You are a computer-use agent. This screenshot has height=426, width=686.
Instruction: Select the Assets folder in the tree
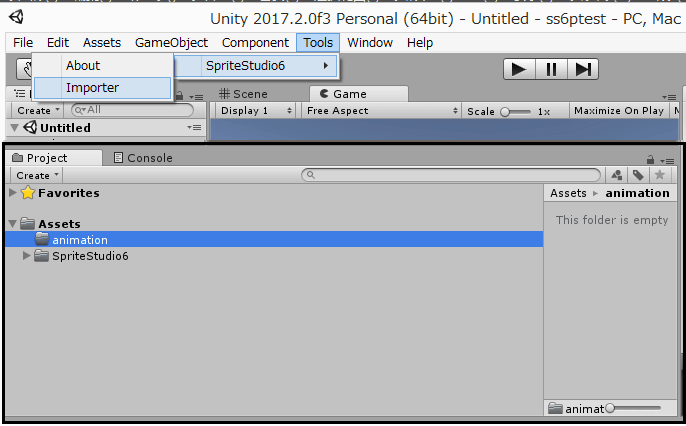pos(59,224)
